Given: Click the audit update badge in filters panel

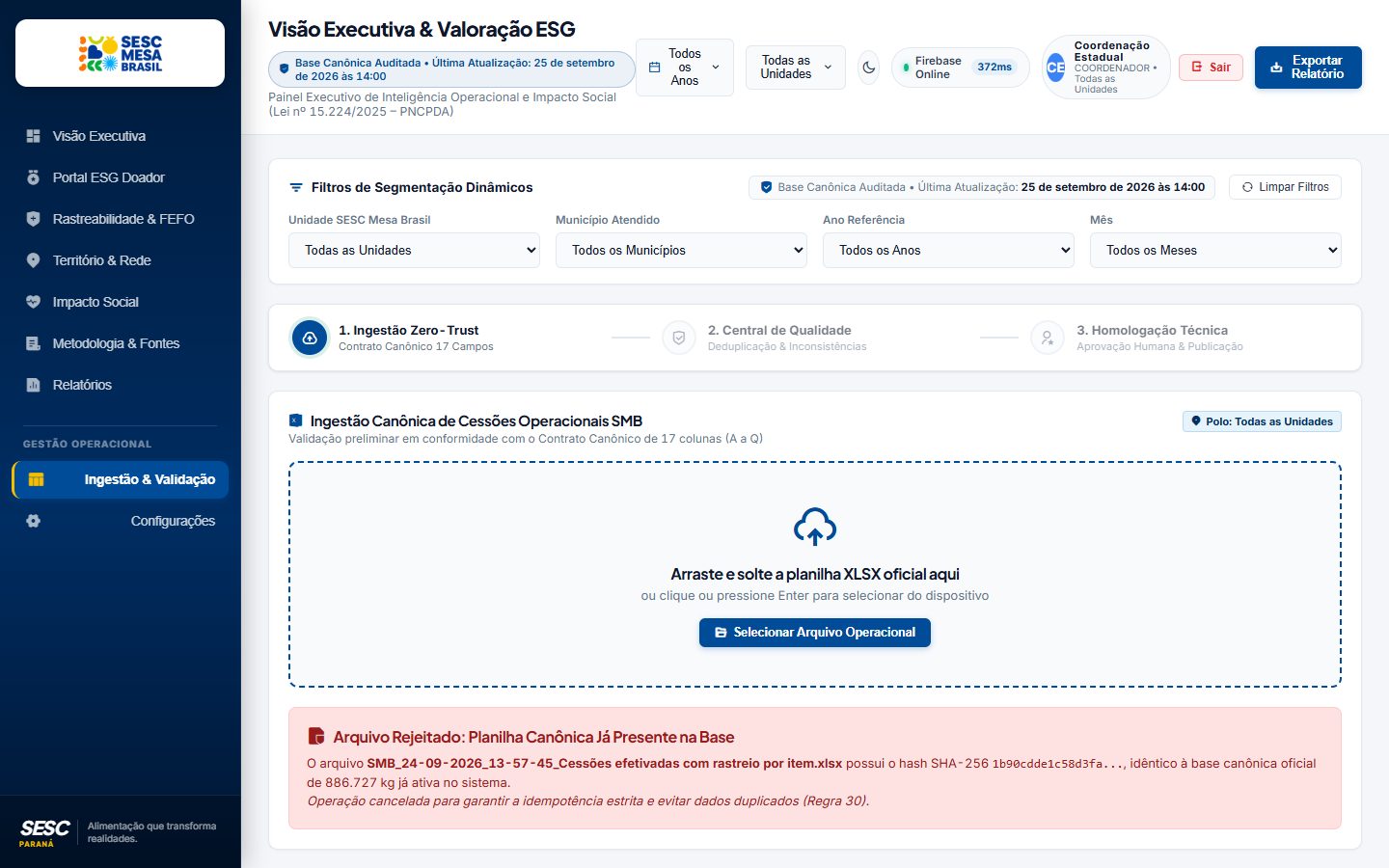Looking at the screenshot, I should pyautogui.click(x=982, y=187).
